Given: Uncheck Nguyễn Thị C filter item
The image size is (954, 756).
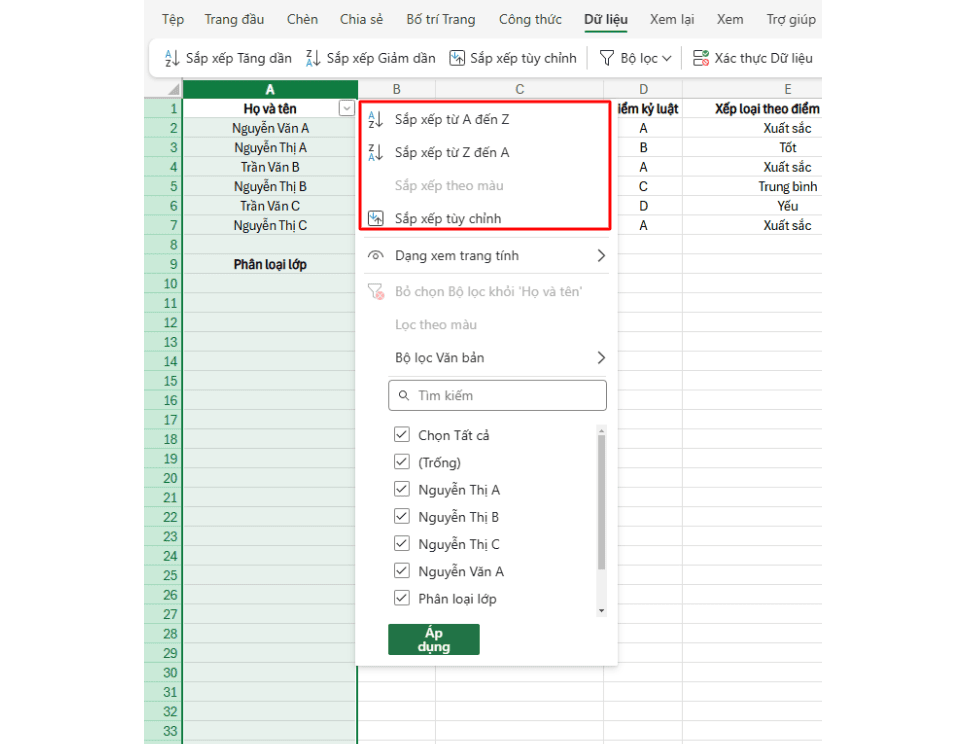Looking at the screenshot, I should pyautogui.click(x=402, y=543).
